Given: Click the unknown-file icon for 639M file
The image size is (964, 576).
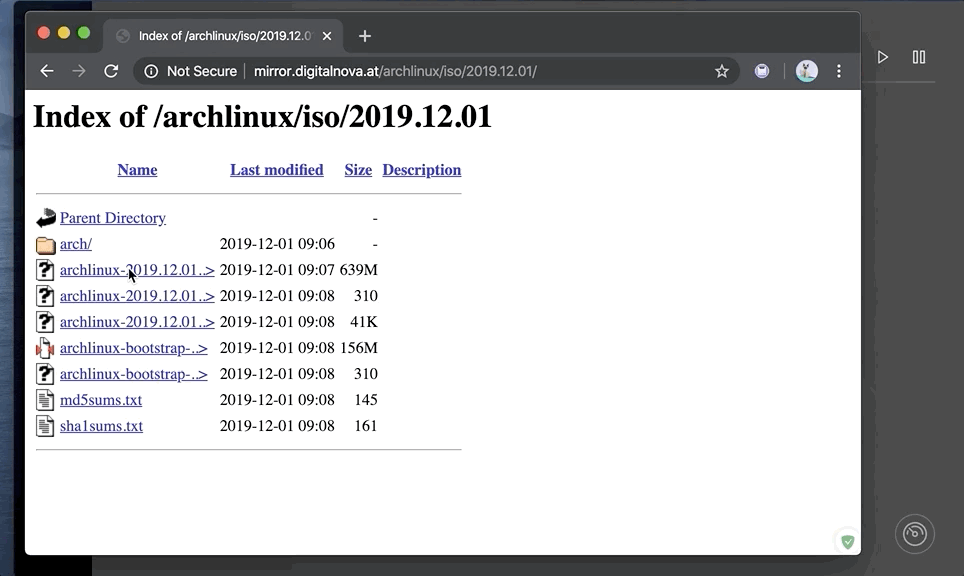Looking at the screenshot, I should tap(45, 270).
